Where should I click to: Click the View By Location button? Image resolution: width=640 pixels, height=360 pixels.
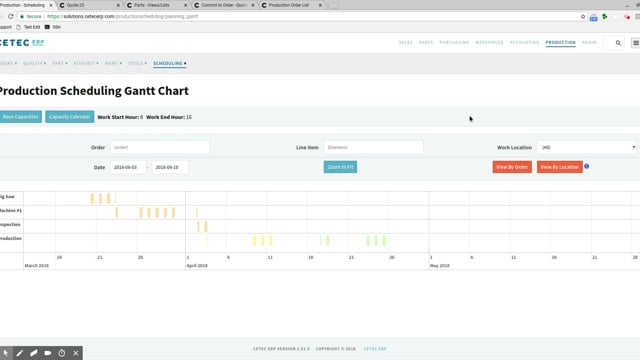click(x=560, y=167)
